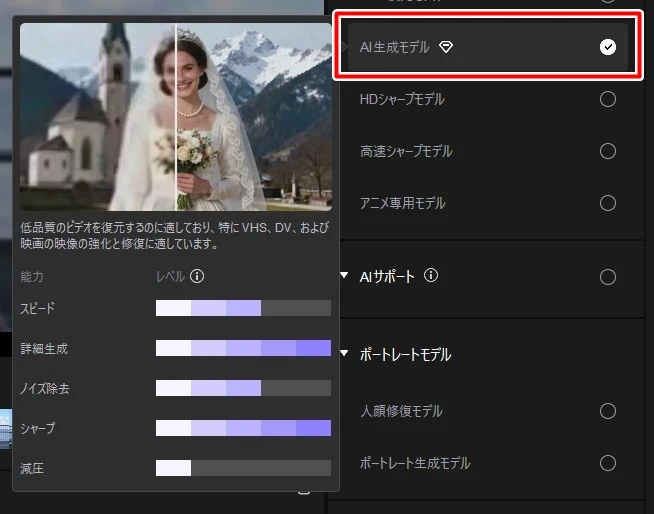Screen dimensions: 654x514
Task: Pick the アニメ専用モデル radio button
Action: coord(608,203)
